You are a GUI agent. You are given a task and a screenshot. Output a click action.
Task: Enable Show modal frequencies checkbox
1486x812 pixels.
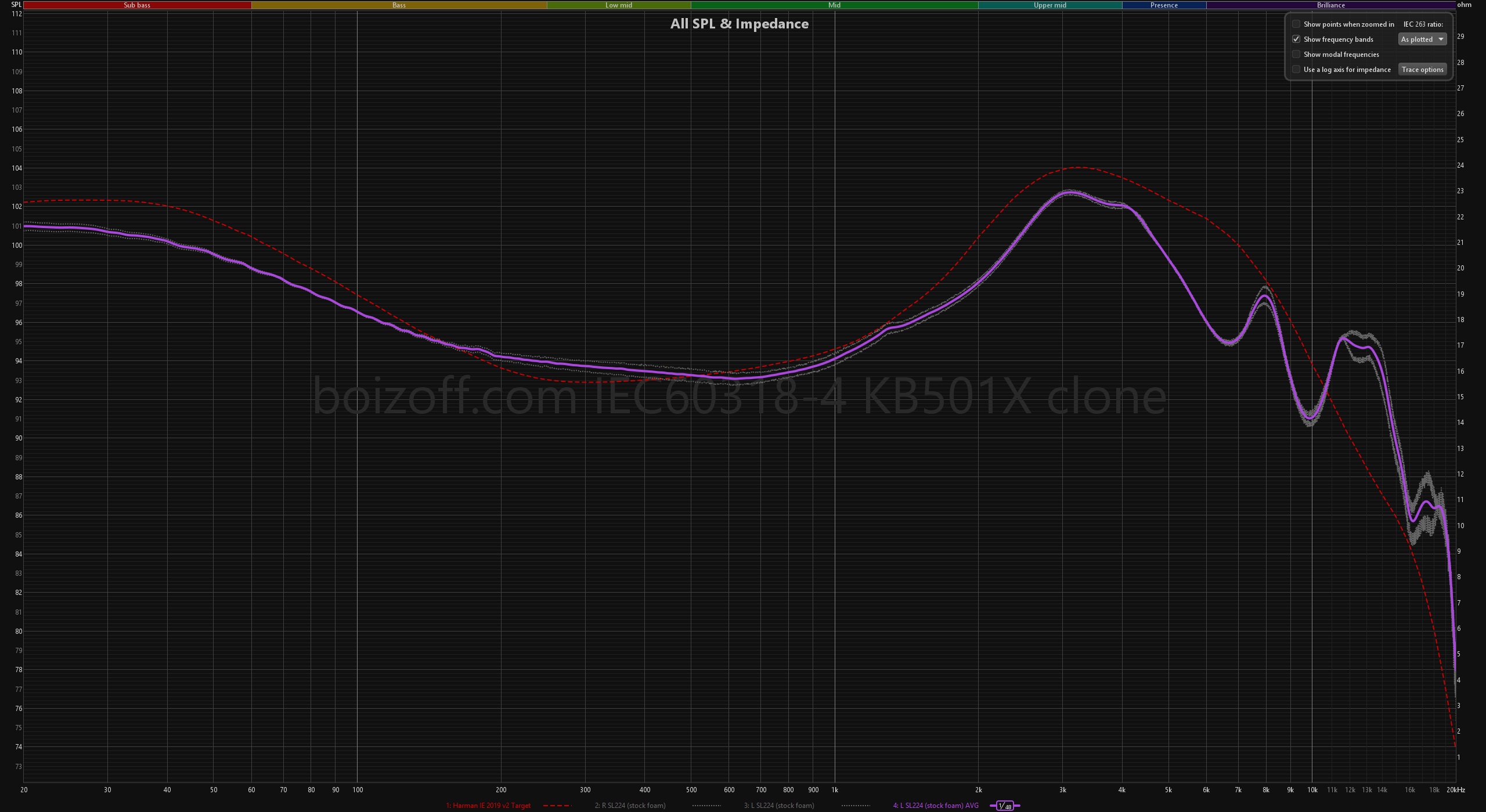click(x=1296, y=55)
